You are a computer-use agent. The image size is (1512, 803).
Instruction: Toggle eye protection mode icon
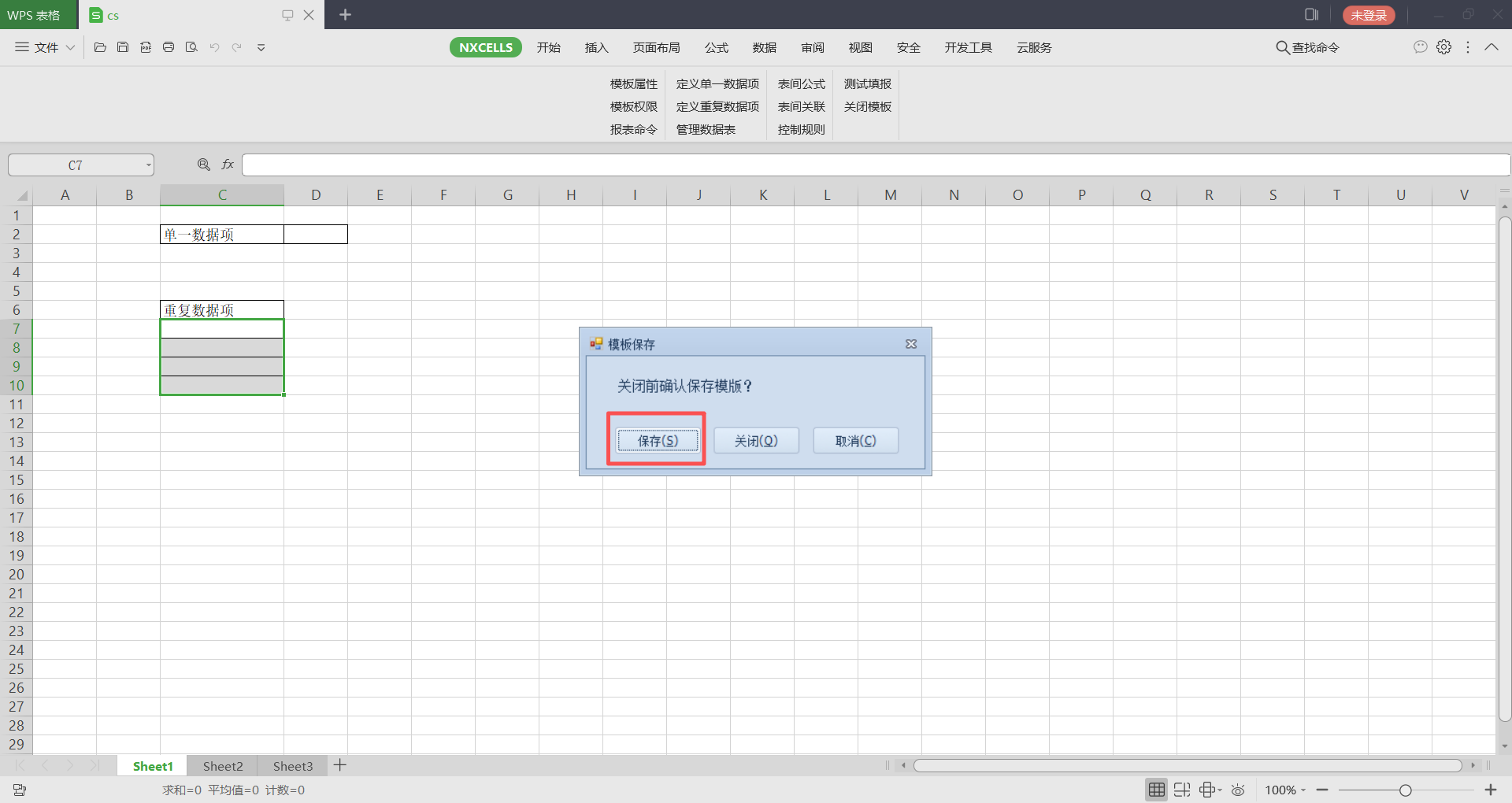point(1238,790)
